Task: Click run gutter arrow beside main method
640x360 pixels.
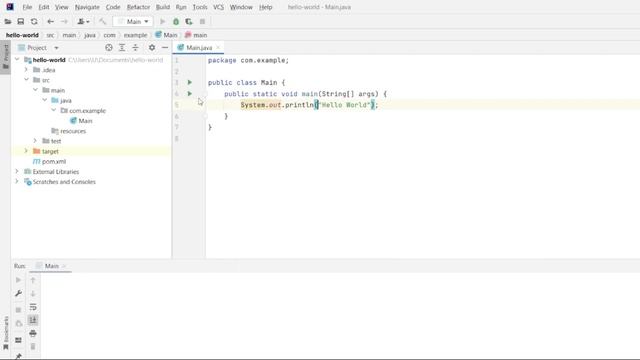Action: [189, 94]
